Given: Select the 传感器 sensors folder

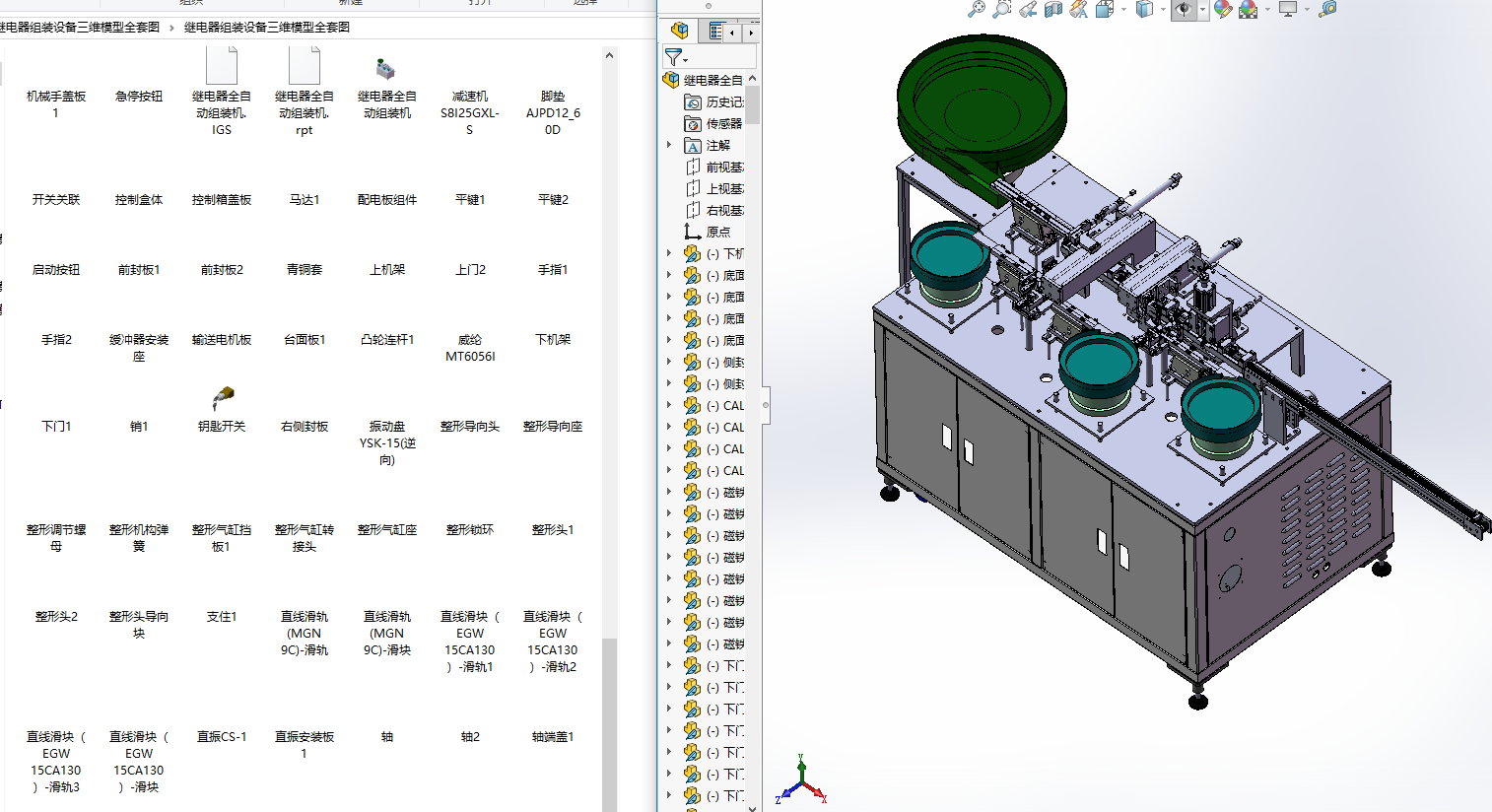Looking at the screenshot, I should pyautogui.click(x=714, y=123).
